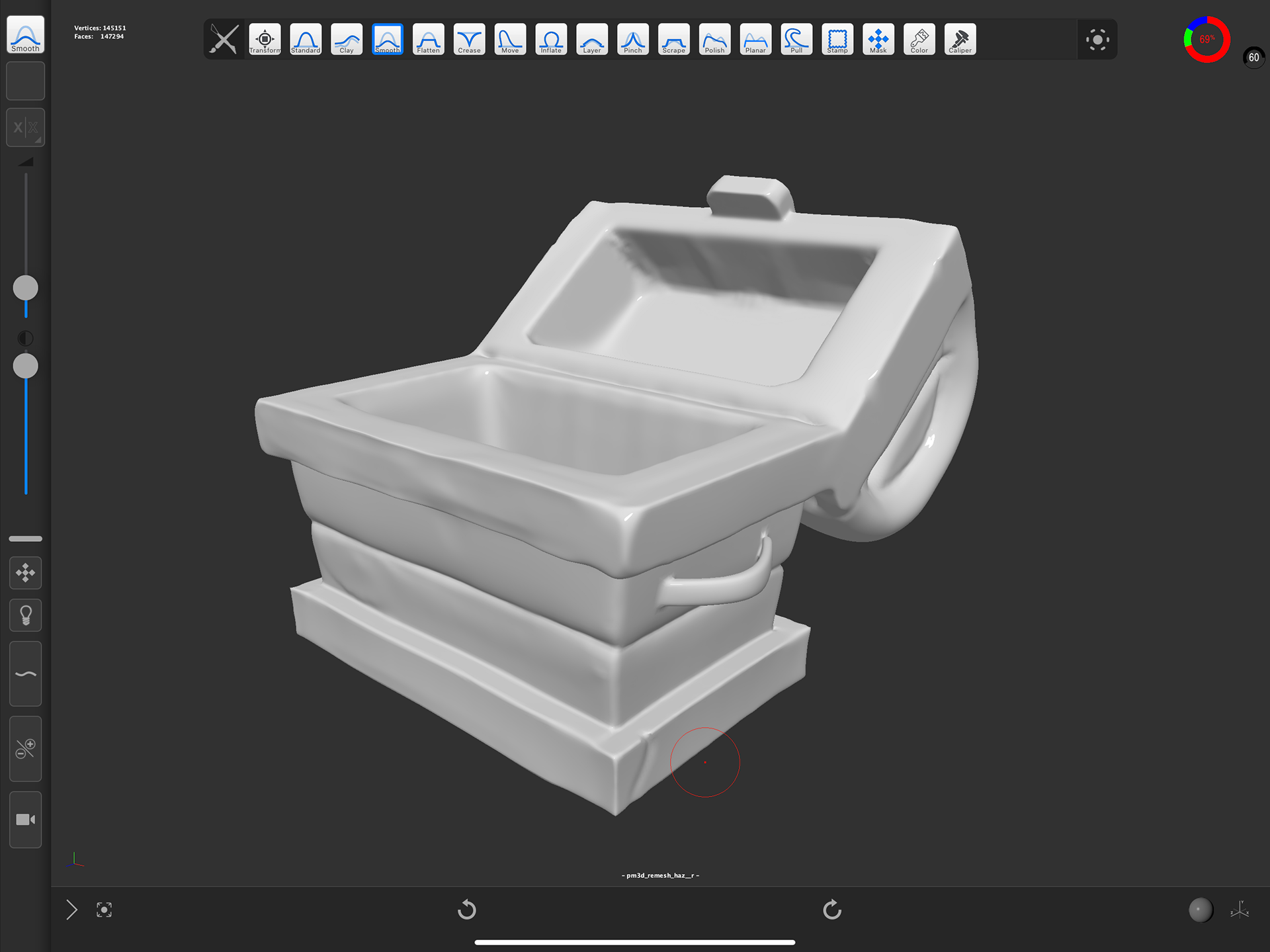Screen dimensions: 1270x952
Task: Activate the Transform tool
Action: click(x=265, y=39)
